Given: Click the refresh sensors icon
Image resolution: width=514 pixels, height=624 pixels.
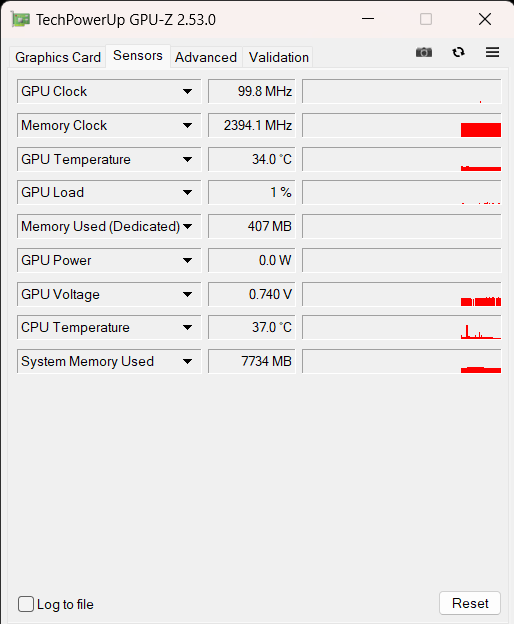Looking at the screenshot, I should (458, 52).
